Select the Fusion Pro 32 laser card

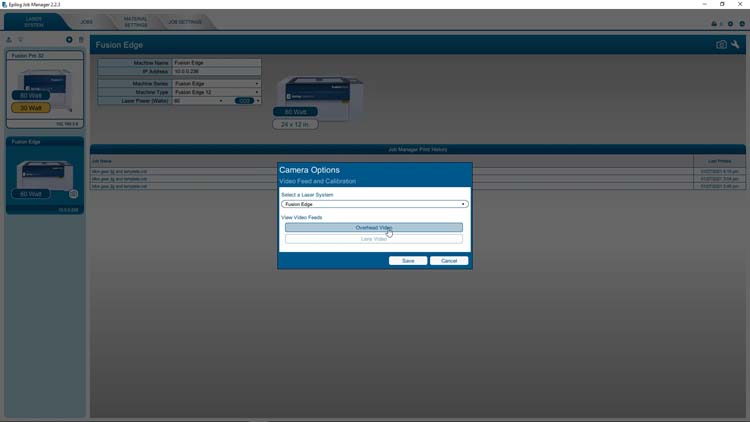point(44,89)
